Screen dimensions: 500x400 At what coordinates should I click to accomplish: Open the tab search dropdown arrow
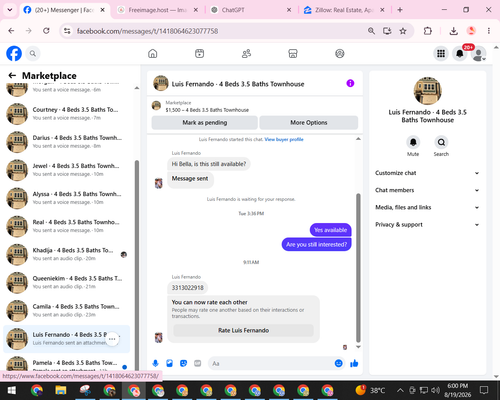tap(10, 10)
